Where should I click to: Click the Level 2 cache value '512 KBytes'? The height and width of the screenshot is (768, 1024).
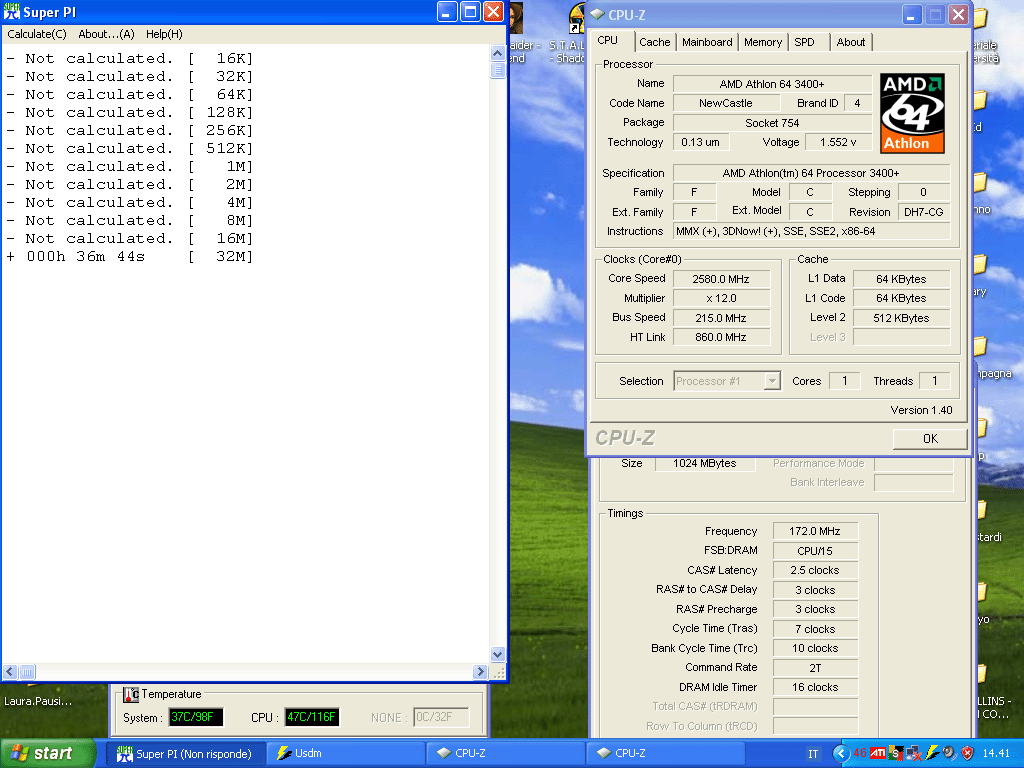[x=901, y=318]
